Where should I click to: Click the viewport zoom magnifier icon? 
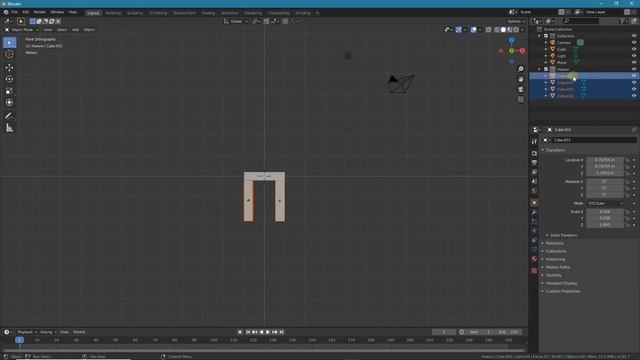point(520,69)
